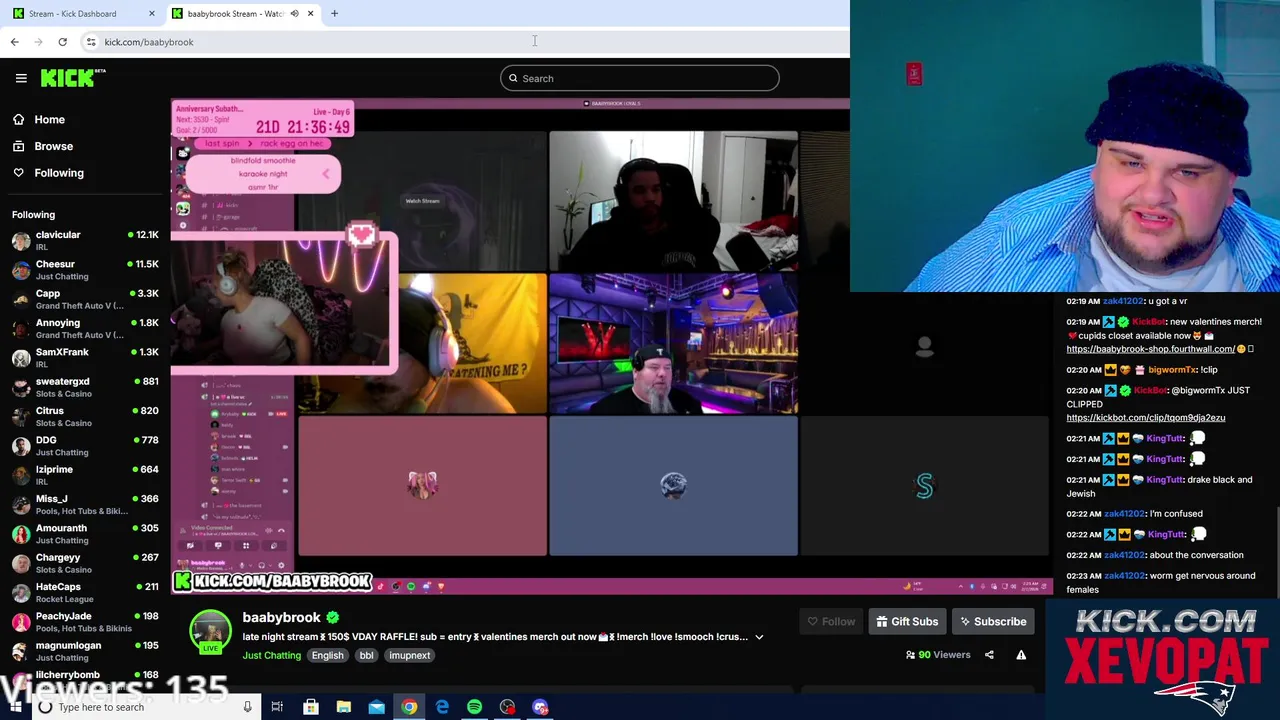The height and width of the screenshot is (720, 1280).
Task: Click the Browse icon in sidebar
Action: click(18, 146)
